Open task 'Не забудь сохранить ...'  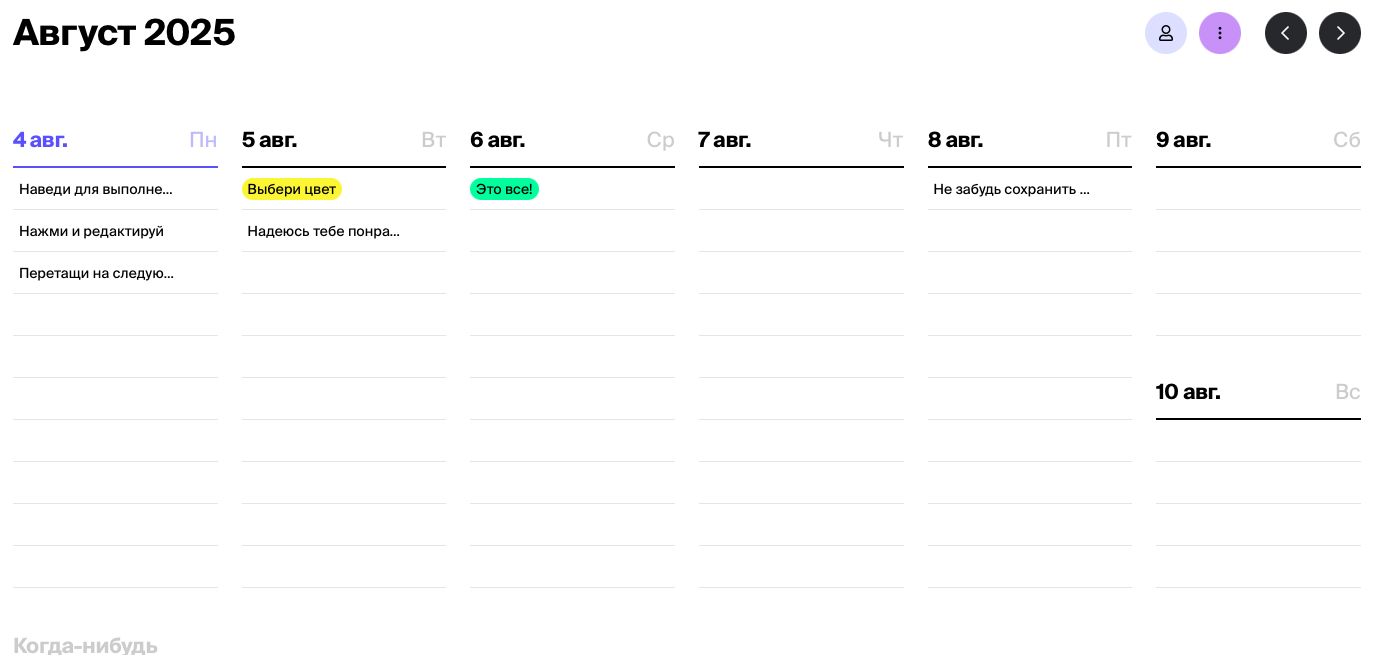click(1011, 189)
